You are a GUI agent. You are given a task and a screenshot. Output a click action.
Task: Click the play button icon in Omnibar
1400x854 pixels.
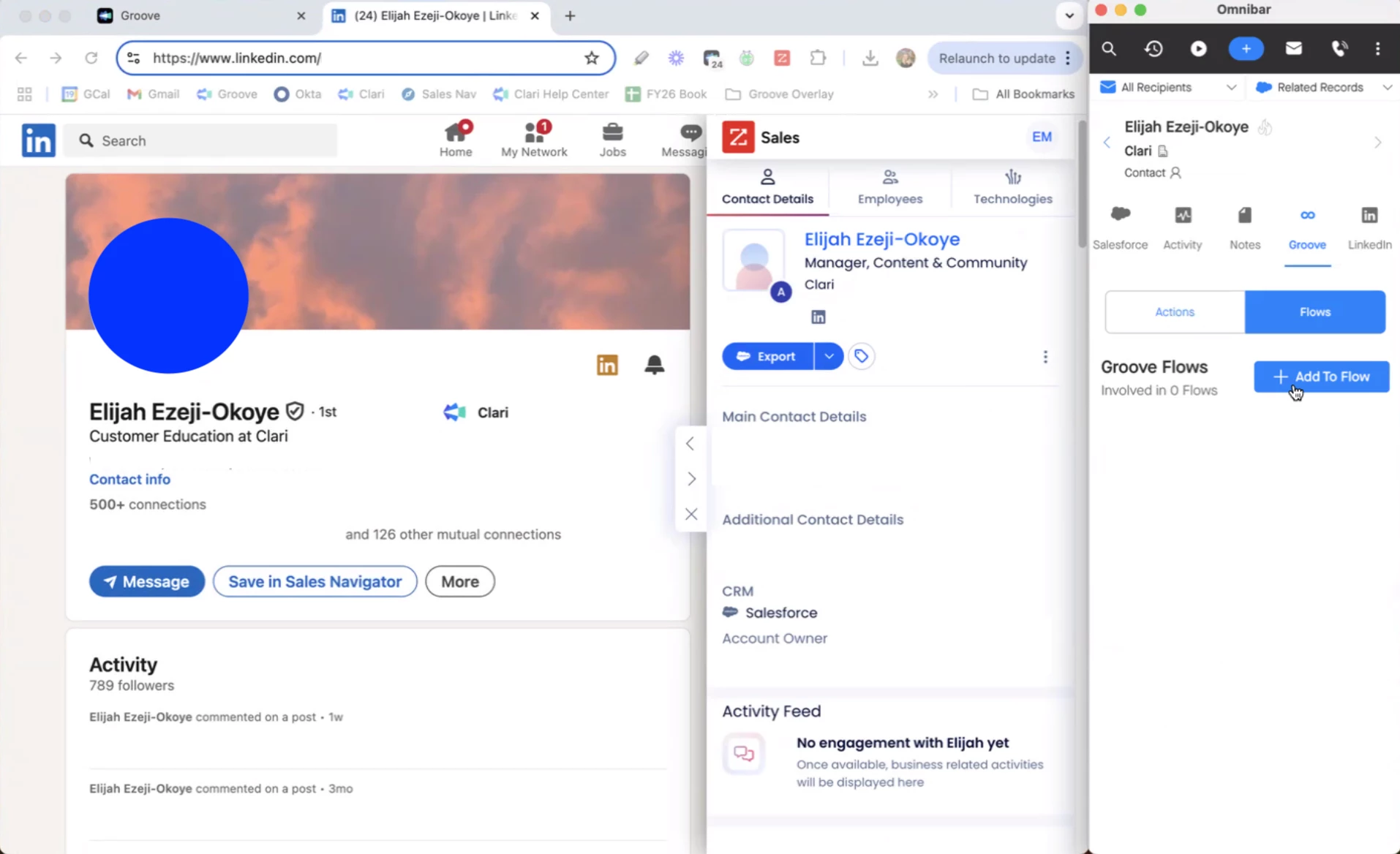(x=1198, y=49)
